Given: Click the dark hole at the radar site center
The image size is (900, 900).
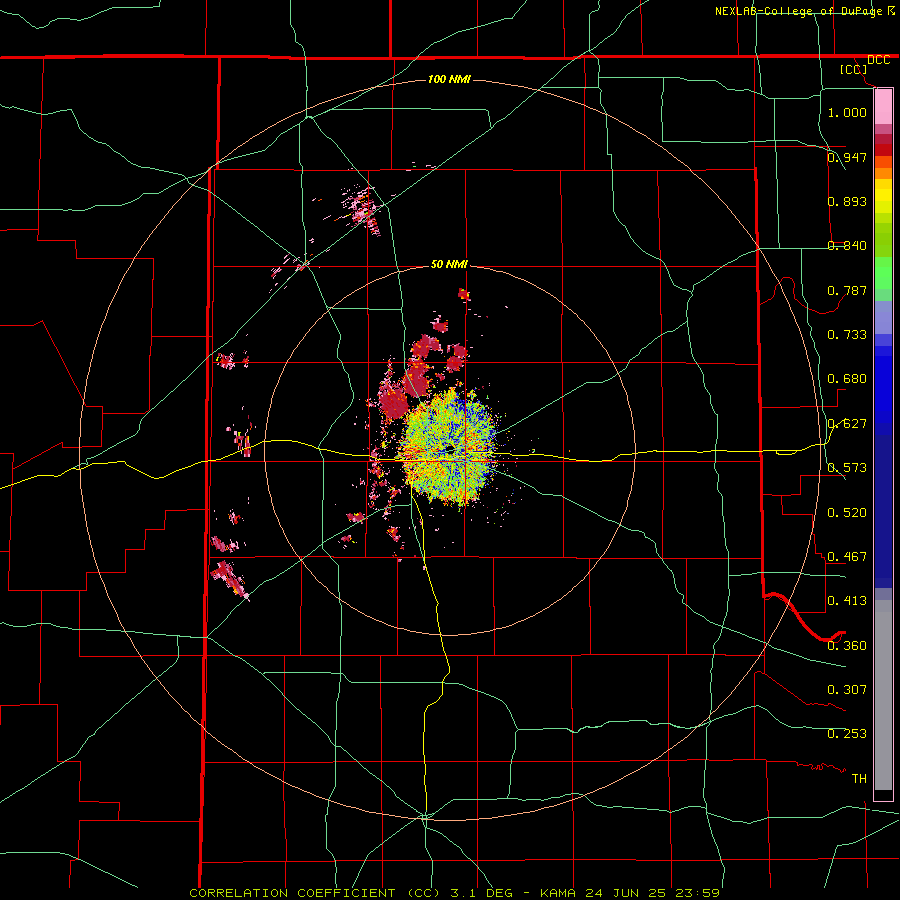Looking at the screenshot, I should tap(449, 448).
